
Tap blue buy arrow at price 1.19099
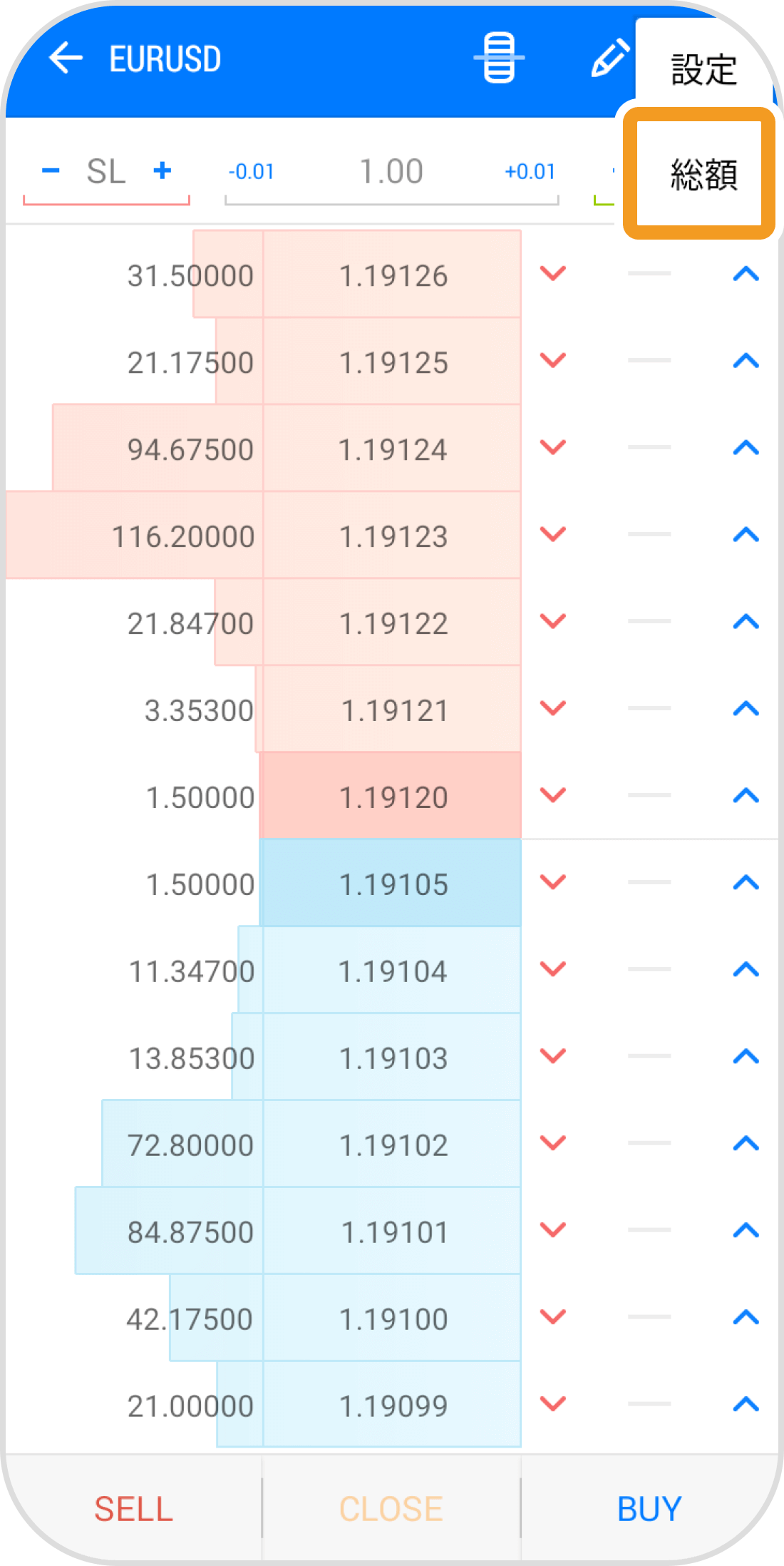tap(746, 1405)
